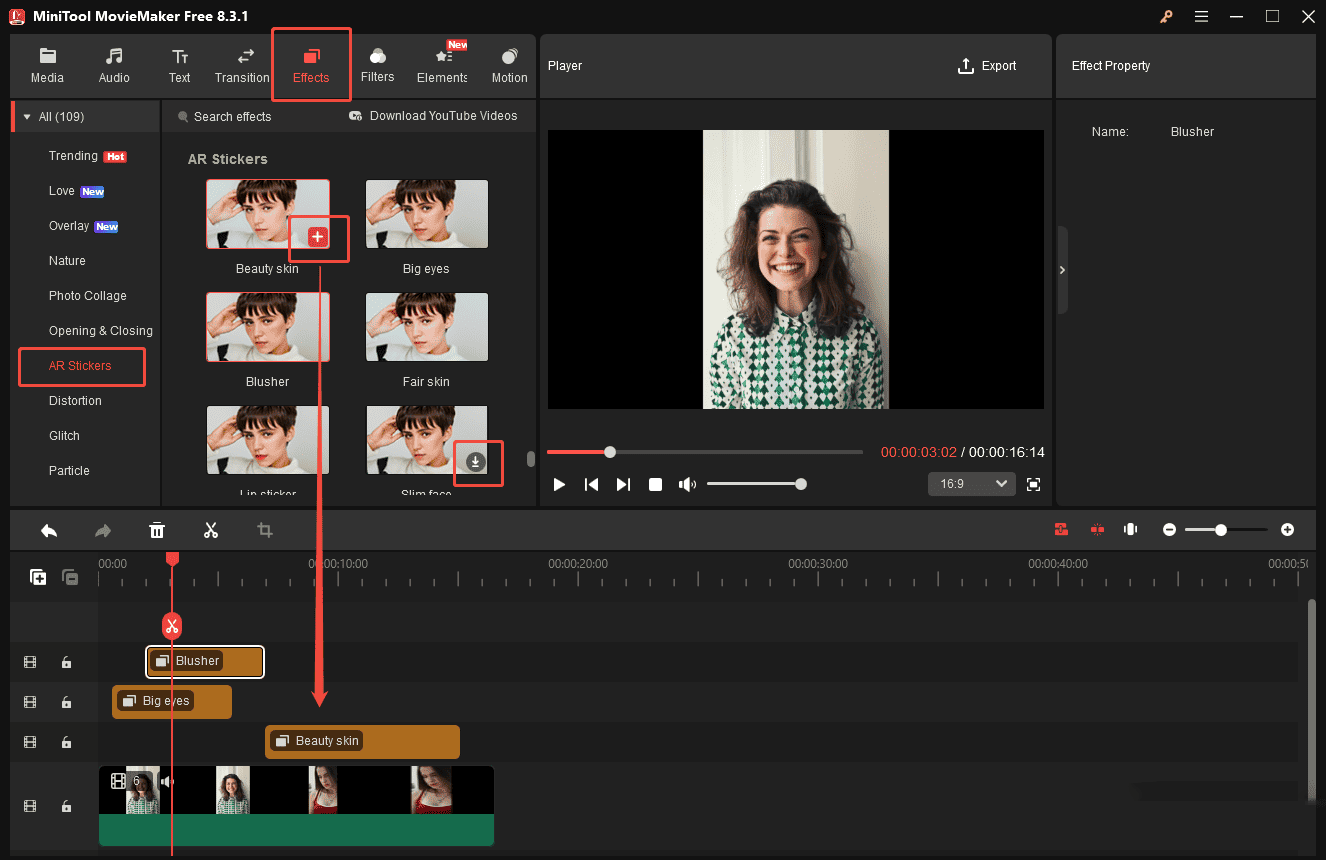This screenshot has width=1326, height=860.
Task: Expand the hidden panel beside the player
Action: click(1062, 270)
